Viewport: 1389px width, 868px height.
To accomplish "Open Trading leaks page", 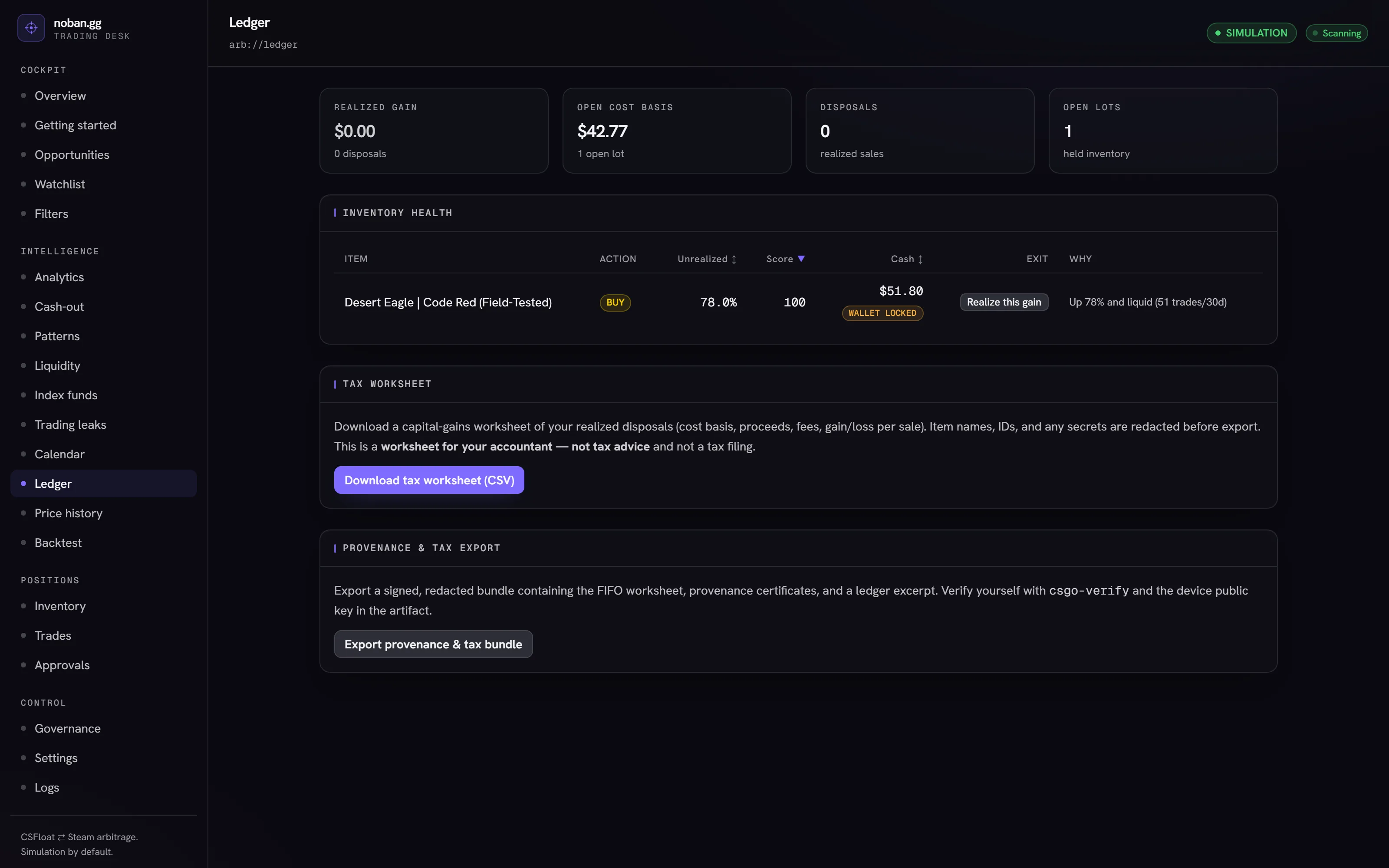I will pos(104,425).
